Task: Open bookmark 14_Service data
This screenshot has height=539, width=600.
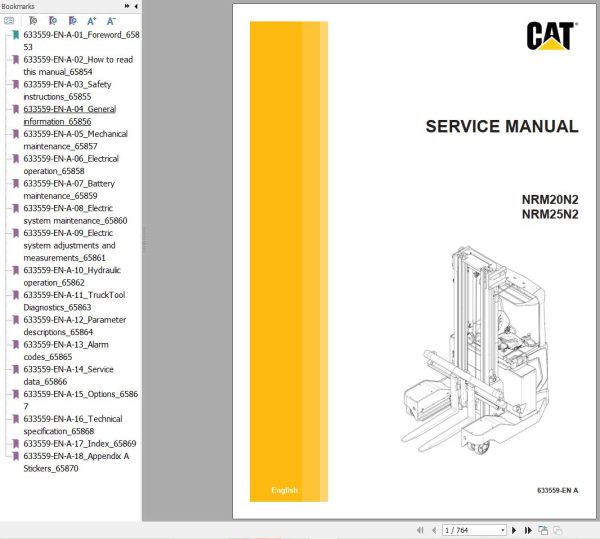Action: pos(68,376)
